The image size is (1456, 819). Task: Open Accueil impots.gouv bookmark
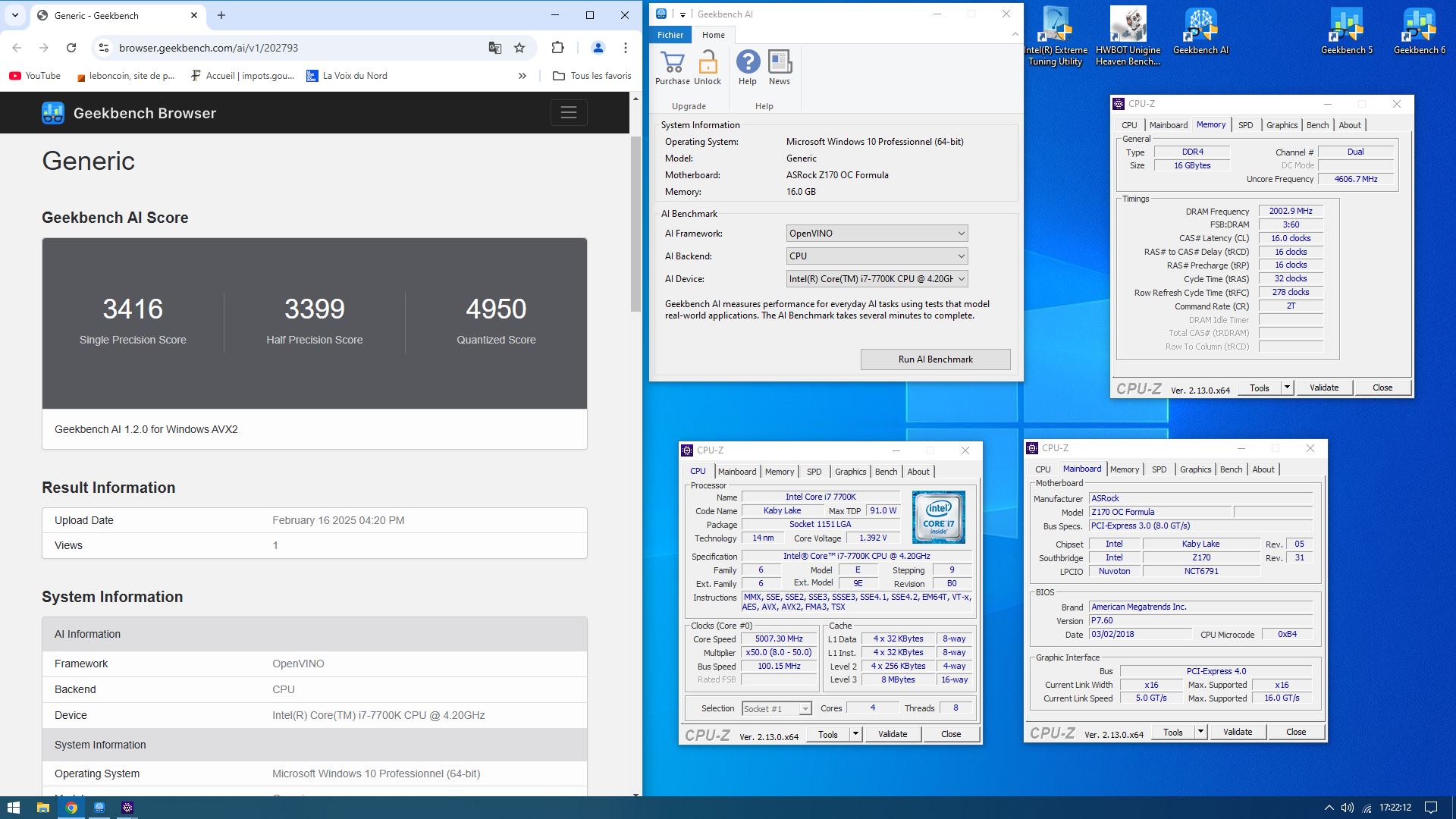243,76
